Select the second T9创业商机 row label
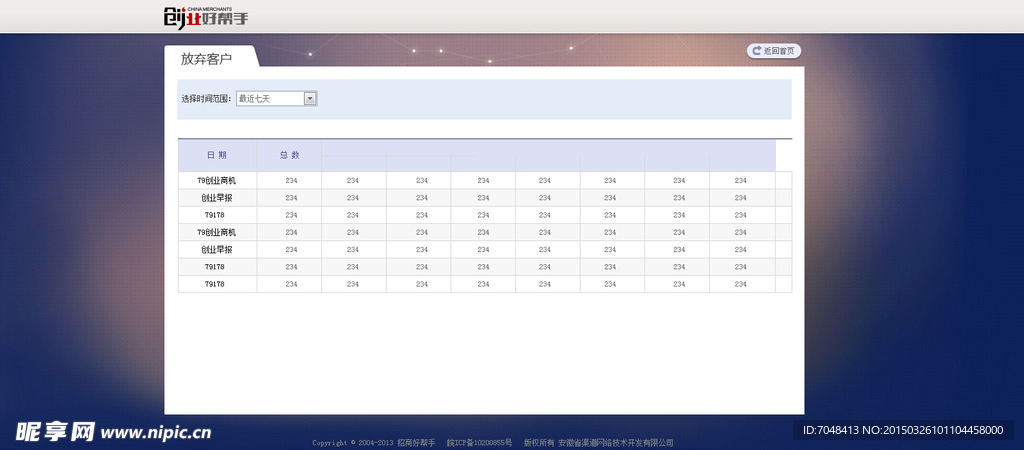 [x=217, y=232]
